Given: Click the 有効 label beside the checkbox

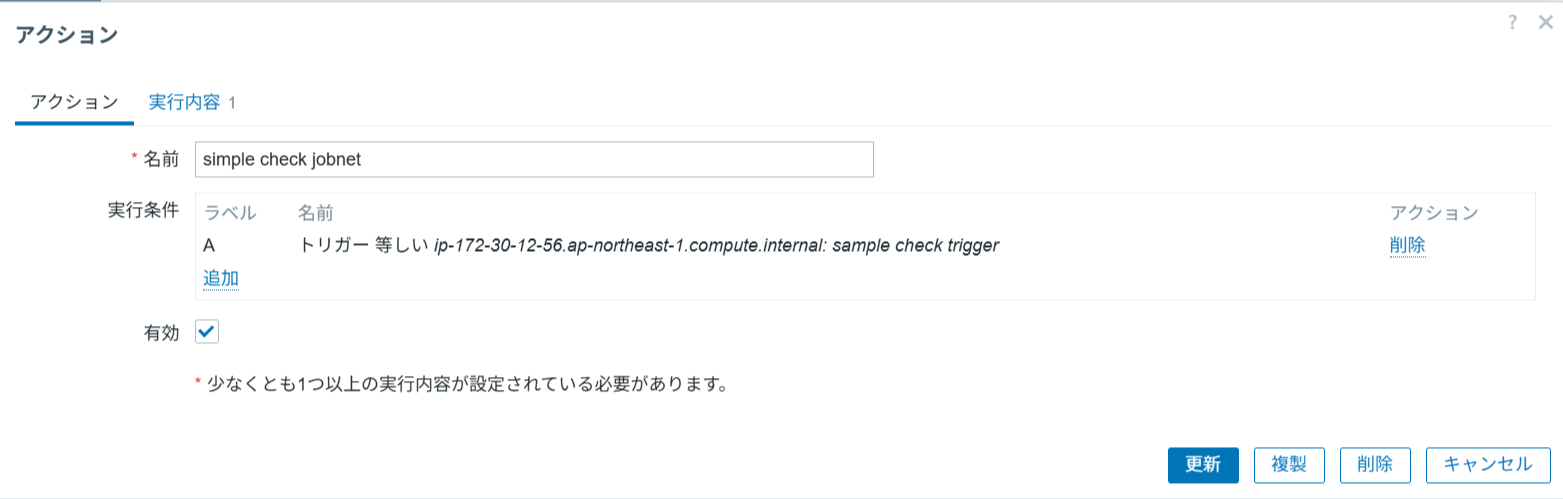Looking at the screenshot, I should tap(161, 333).
